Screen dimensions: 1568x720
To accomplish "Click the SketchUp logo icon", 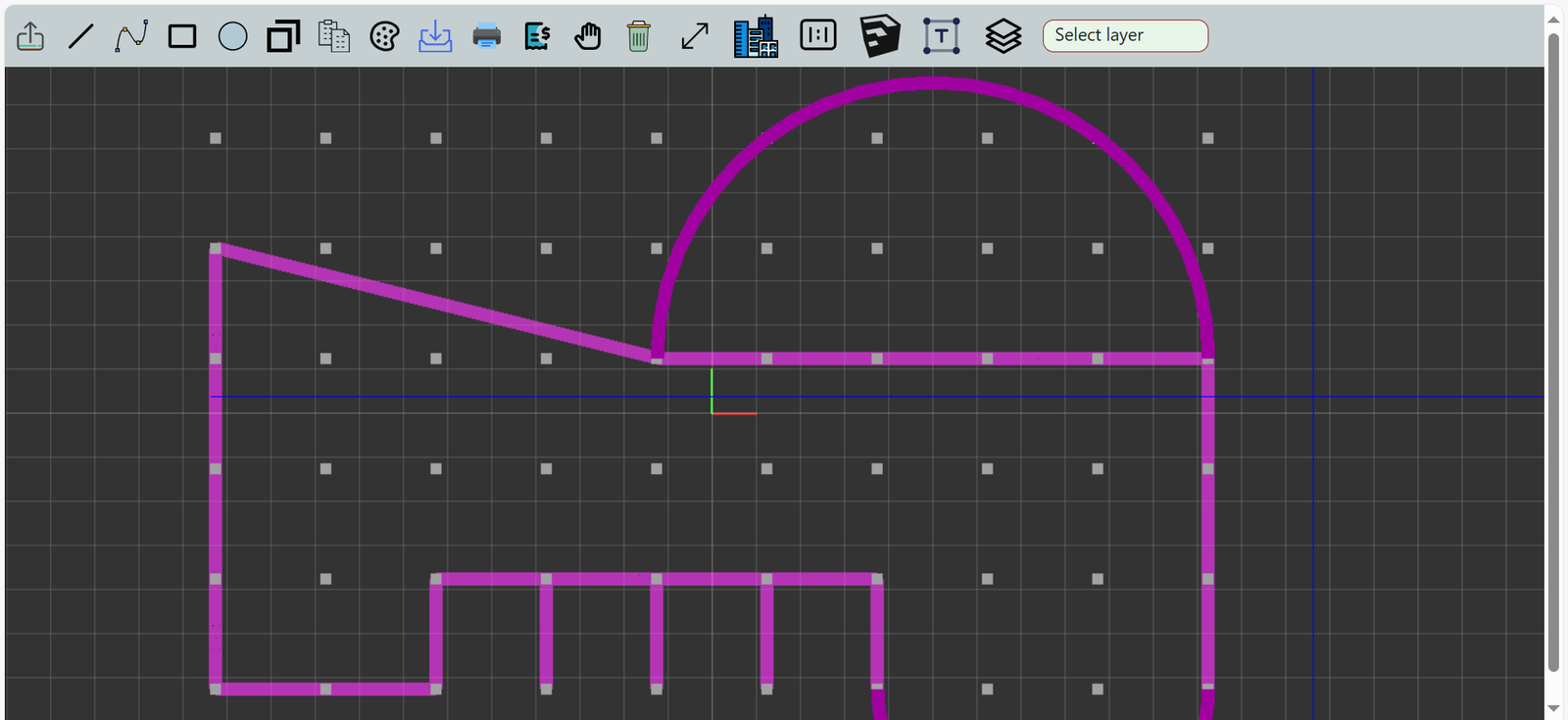I will (x=879, y=36).
